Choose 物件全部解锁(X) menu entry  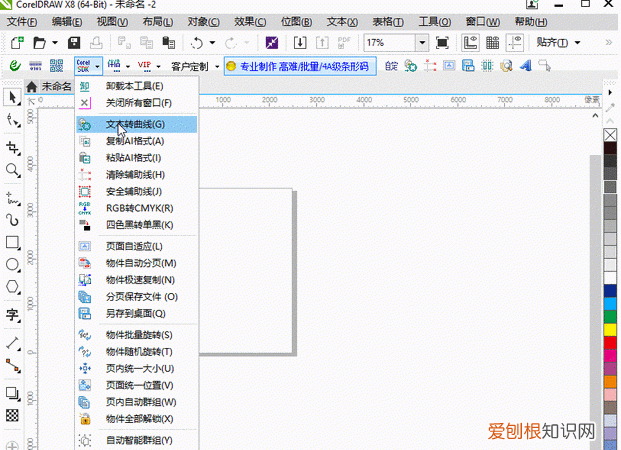(137, 419)
